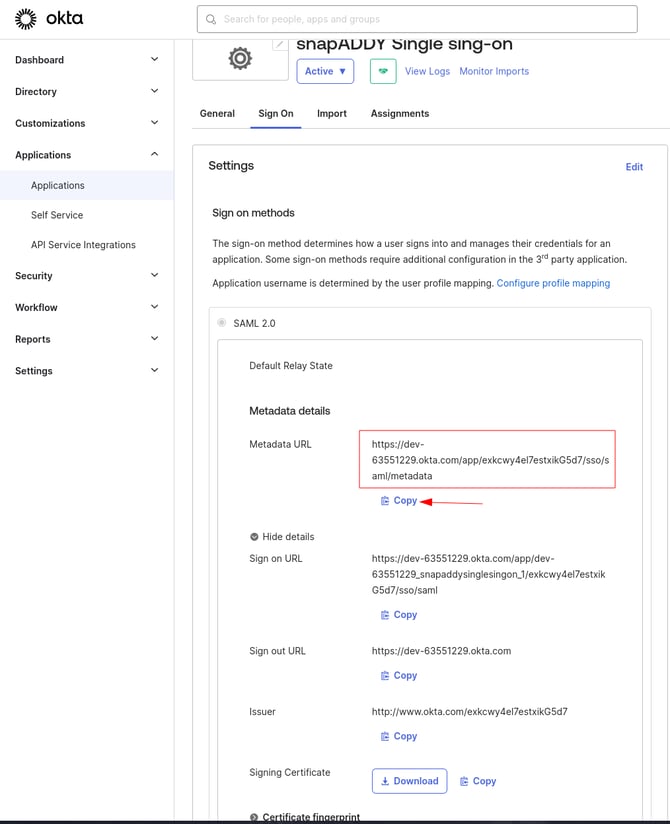Screen dimensions: 670x824
Task: Copy the Issuer value
Action: click(399, 736)
